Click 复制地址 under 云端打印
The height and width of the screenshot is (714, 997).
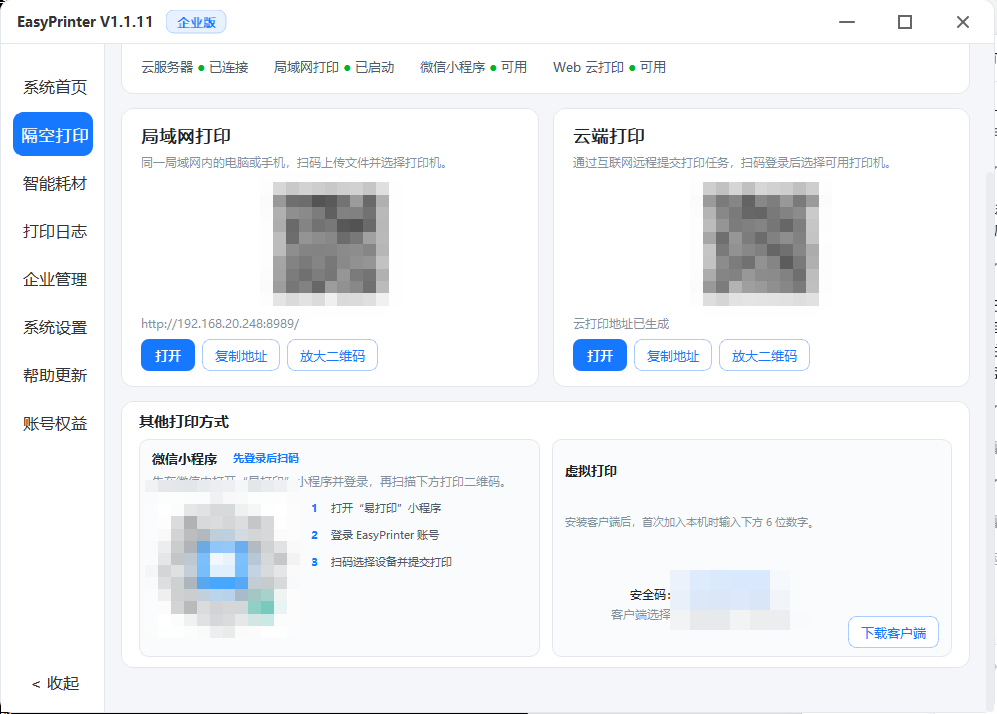(x=673, y=355)
